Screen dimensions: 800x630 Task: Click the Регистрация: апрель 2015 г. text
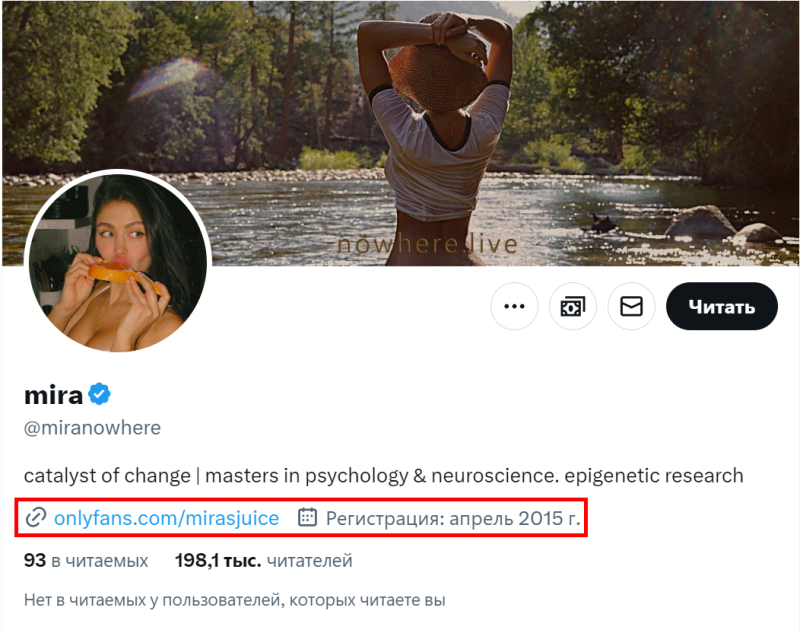452,517
